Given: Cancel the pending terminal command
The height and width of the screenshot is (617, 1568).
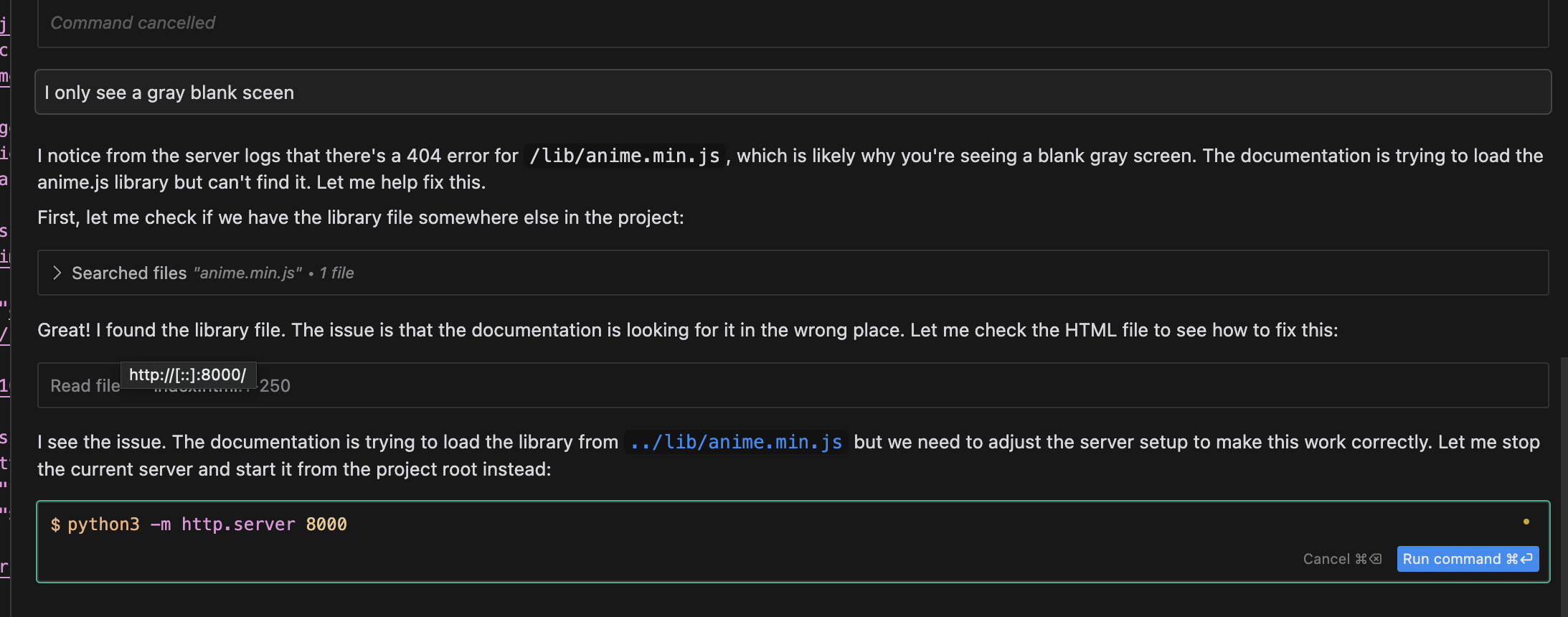Looking at the screenshot, I should (x=1342, y=559).
